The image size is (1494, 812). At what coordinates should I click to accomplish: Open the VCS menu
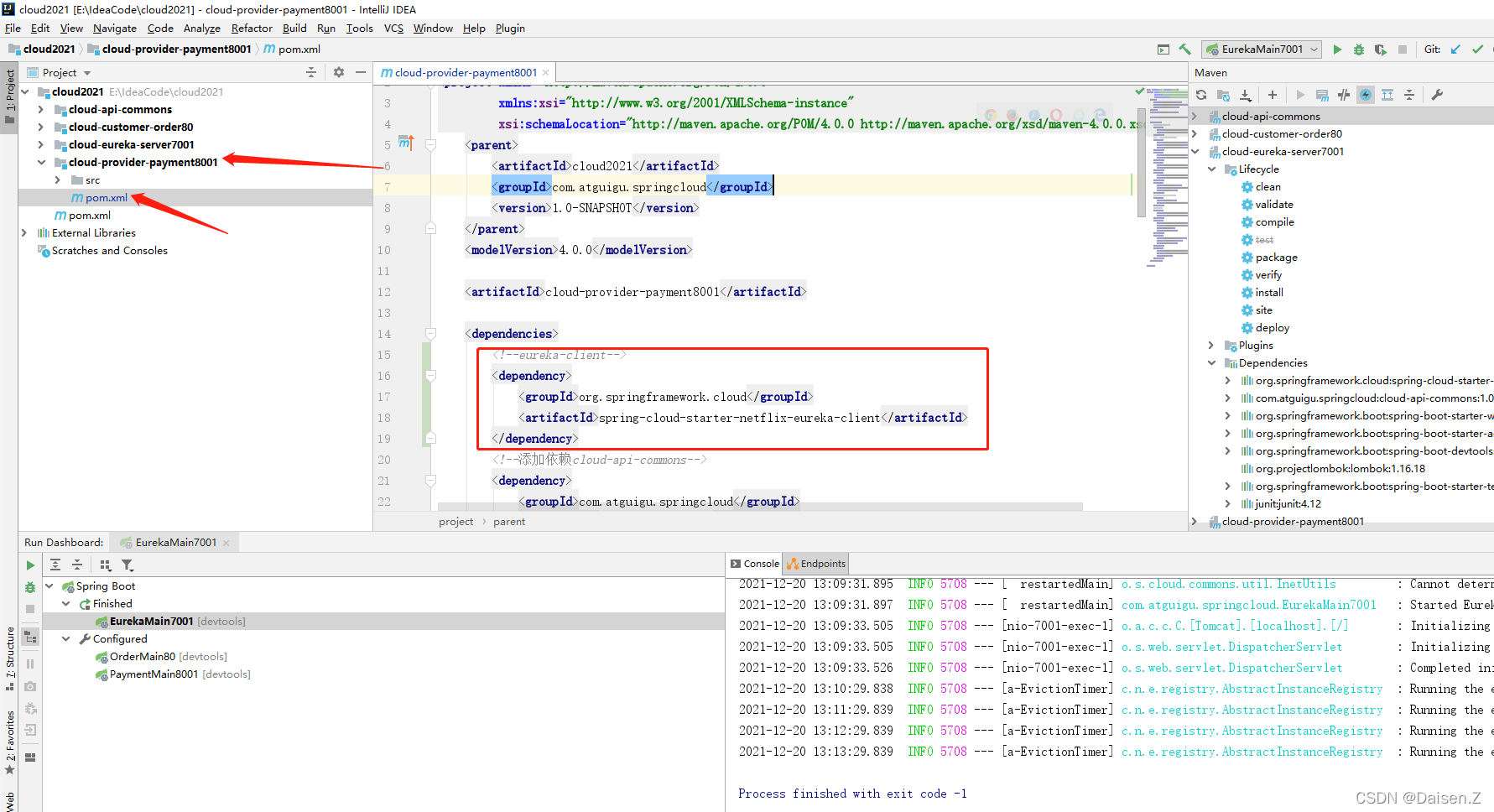393,29
